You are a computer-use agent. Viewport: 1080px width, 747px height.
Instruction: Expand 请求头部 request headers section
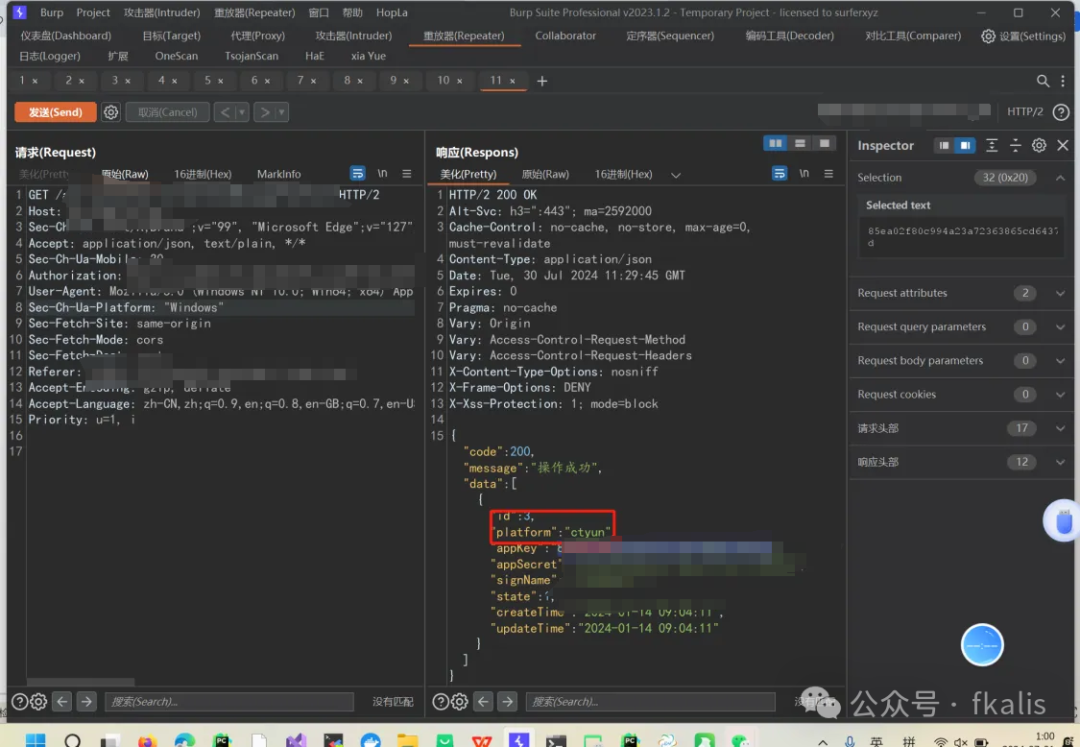point(1060,428)
